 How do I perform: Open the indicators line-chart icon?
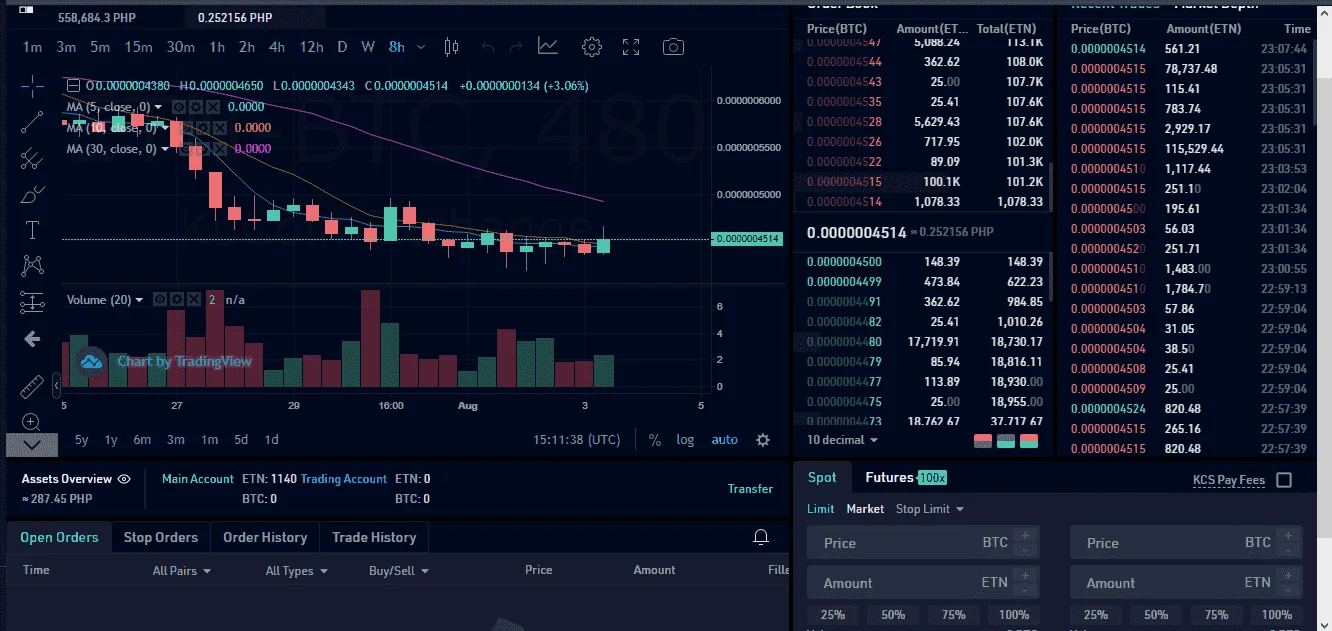pyautogui.click(x=548, y=47)
